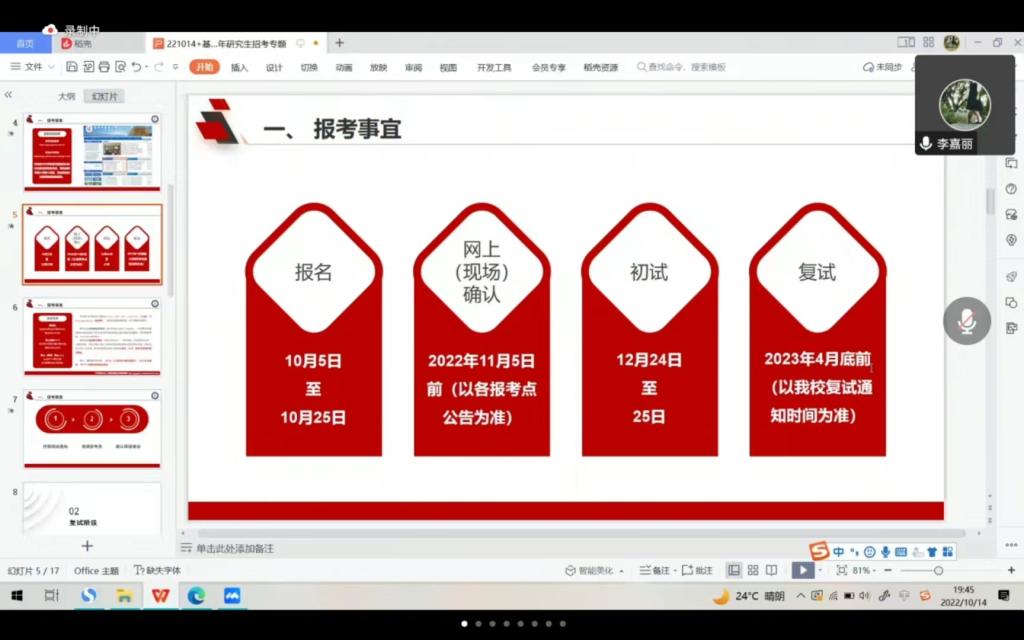Collapse the slide panel with double chevron

coord(8,95)
